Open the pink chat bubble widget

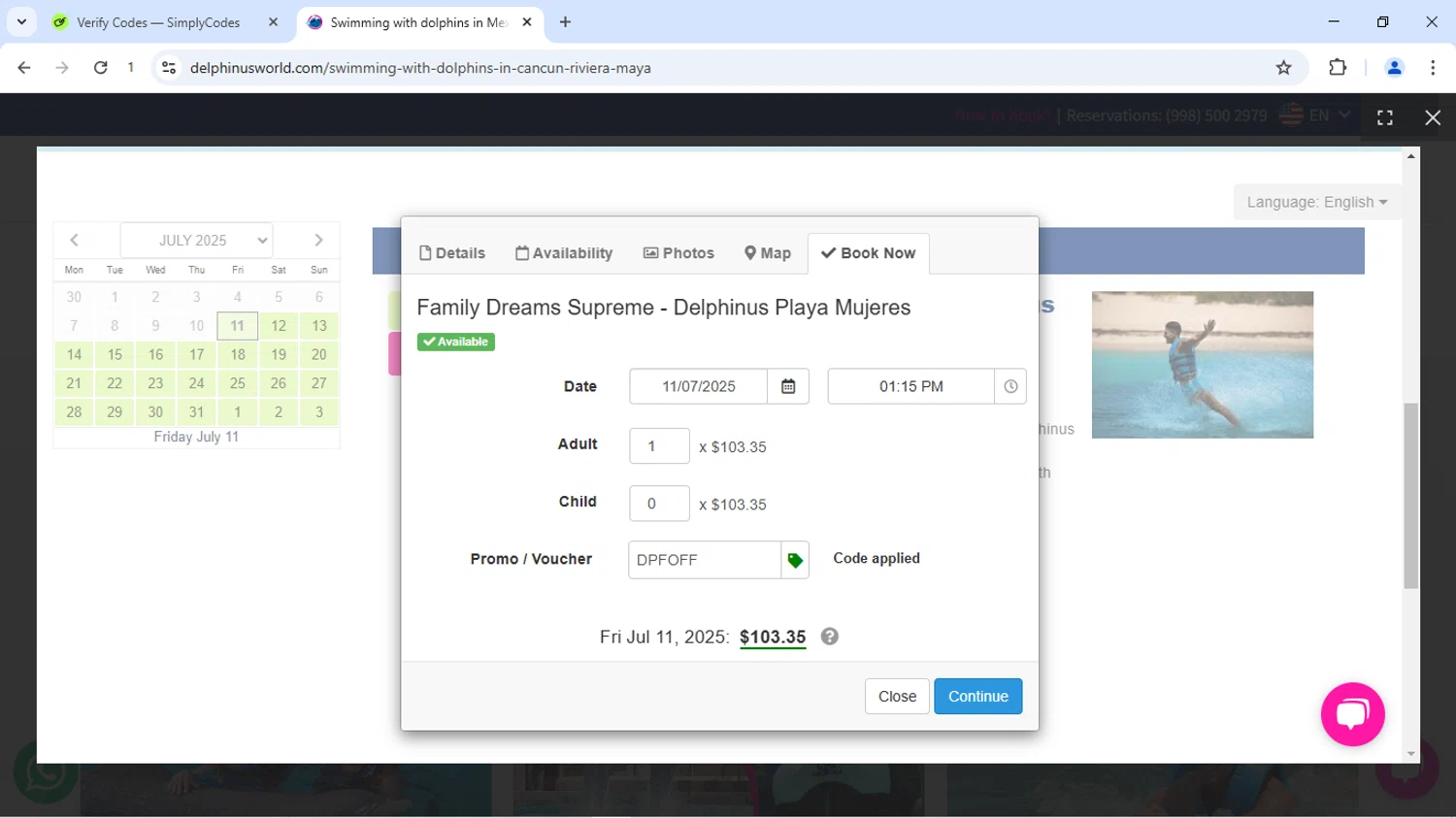(x=1352, y=714)
